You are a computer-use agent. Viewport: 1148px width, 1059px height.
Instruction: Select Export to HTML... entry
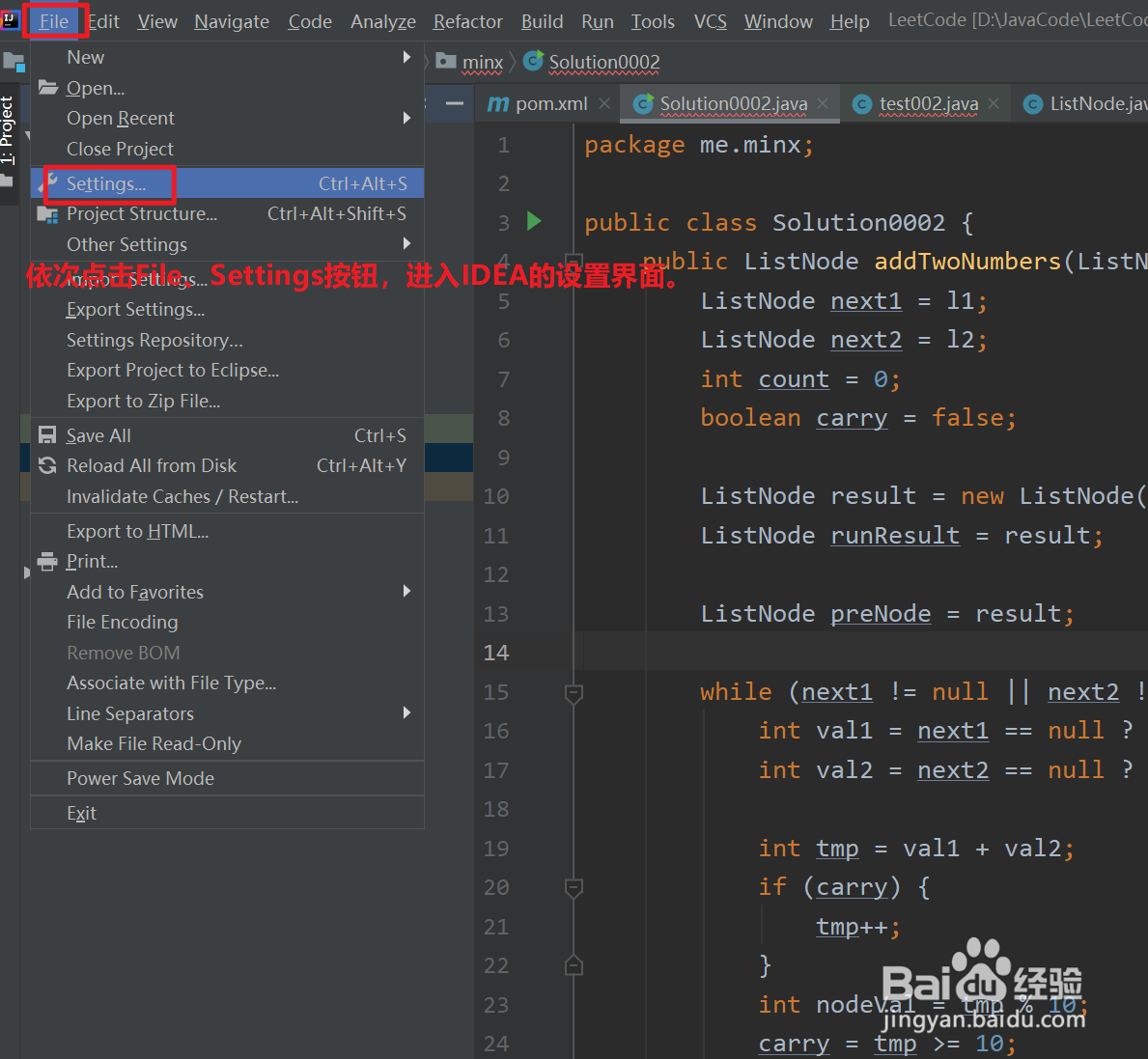coord(227,531)
